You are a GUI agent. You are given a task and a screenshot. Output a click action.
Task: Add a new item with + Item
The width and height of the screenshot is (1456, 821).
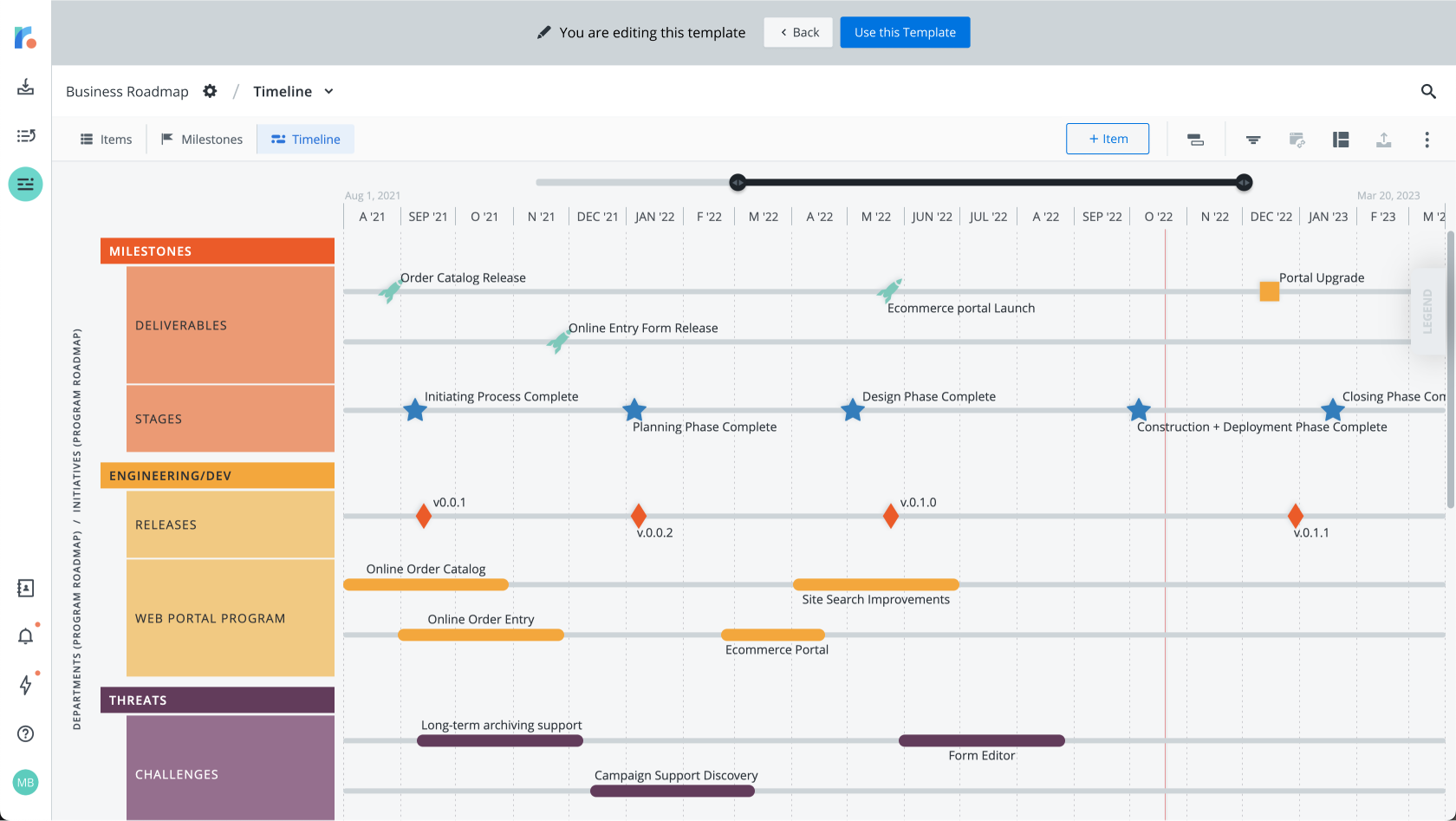(x=1107, y=139)
